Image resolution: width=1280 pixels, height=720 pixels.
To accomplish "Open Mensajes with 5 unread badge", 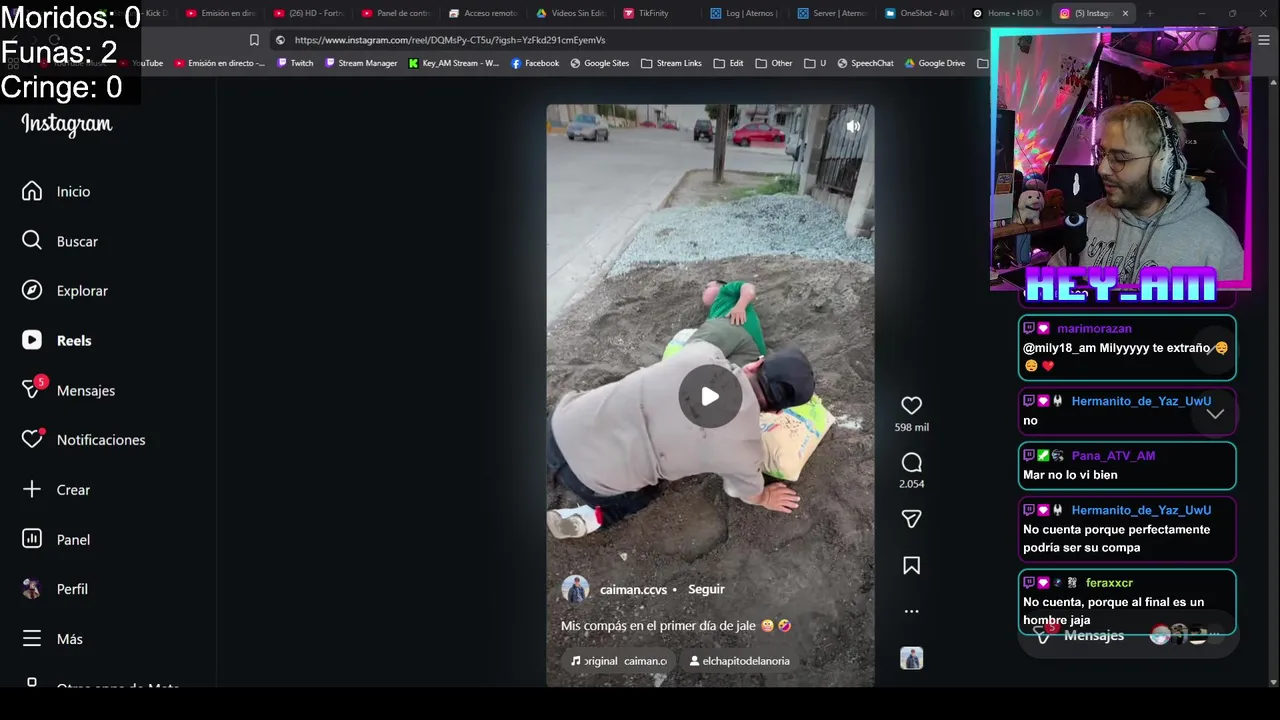I will [x=68, y=390].
